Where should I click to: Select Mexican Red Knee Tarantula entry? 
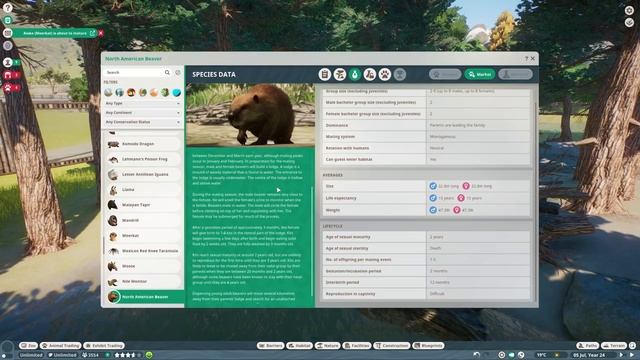143,251
